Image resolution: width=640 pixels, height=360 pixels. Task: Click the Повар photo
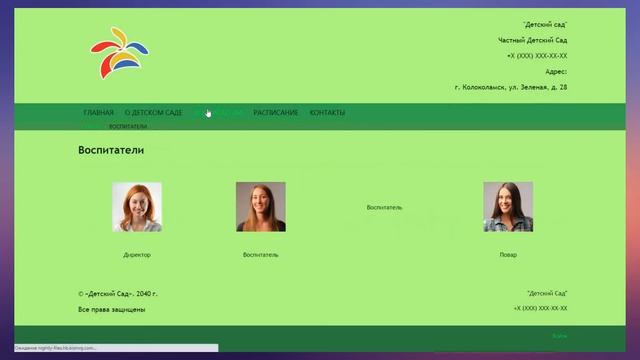[x=508, y=207]
